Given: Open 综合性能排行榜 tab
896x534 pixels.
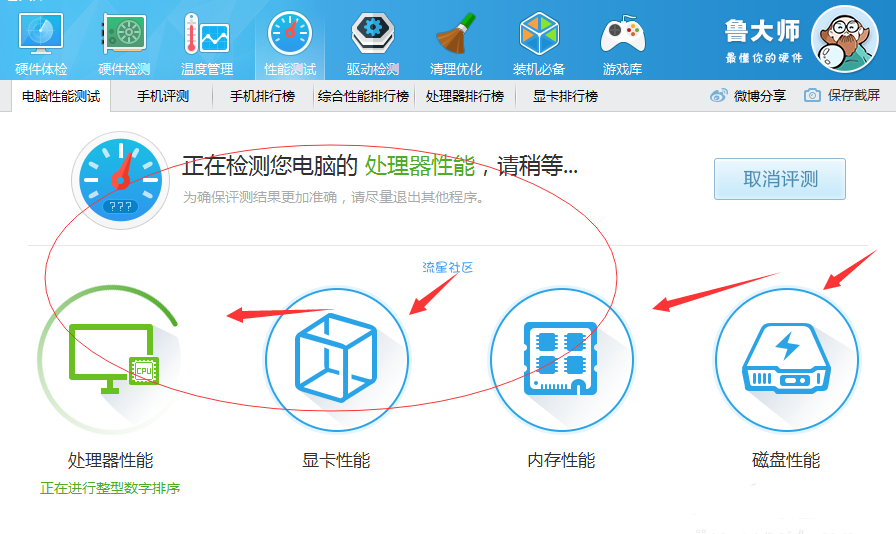Looking at the screenshot, I should coord(363,96).
